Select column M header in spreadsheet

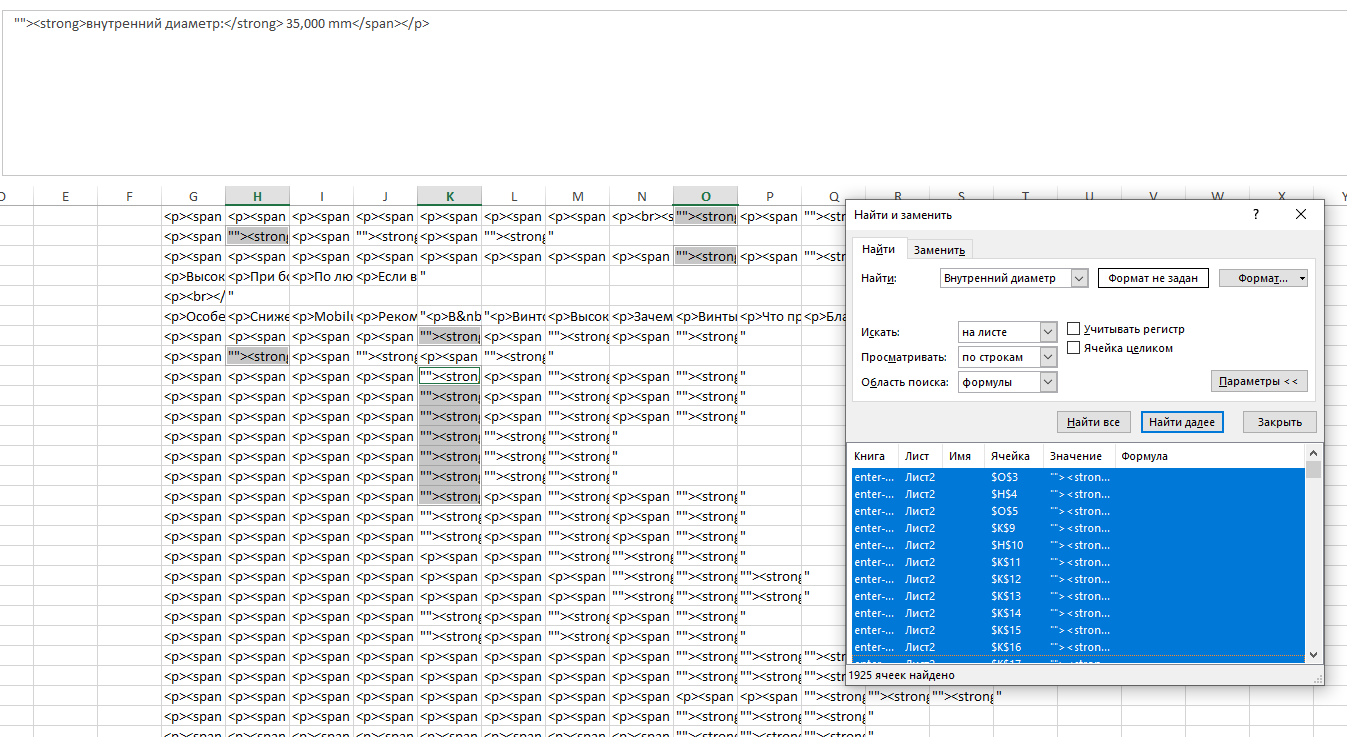[577, 196]
